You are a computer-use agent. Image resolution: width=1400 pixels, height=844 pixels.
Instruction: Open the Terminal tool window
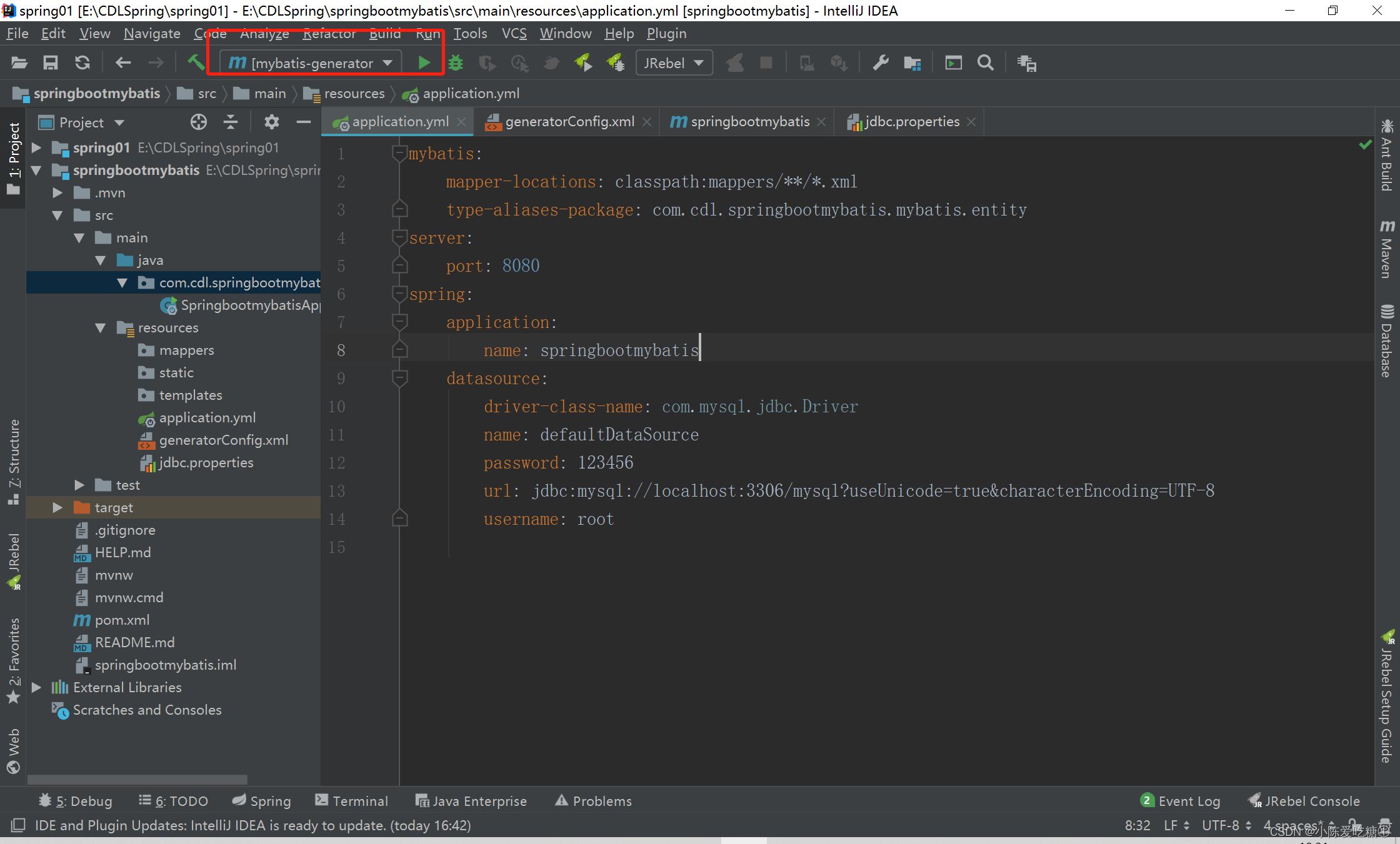point(352,801)
